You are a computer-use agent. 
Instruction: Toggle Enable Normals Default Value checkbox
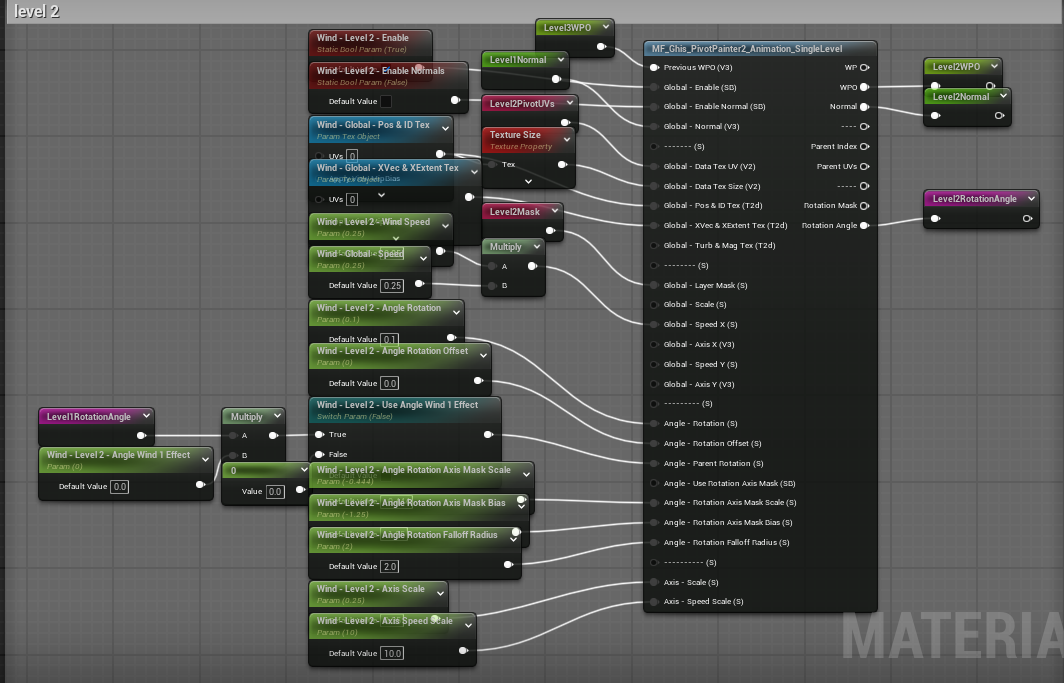pyautogui.click(x=386, y=101)
